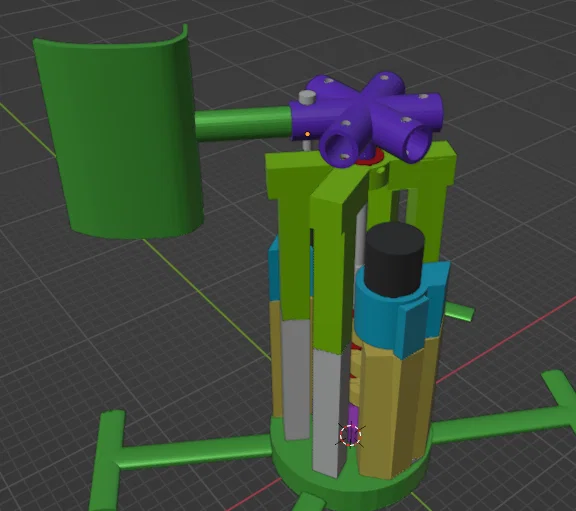Click the red-white 3D cursor marker
This screenshot has height=511, width=576.
tap(350, 435)
